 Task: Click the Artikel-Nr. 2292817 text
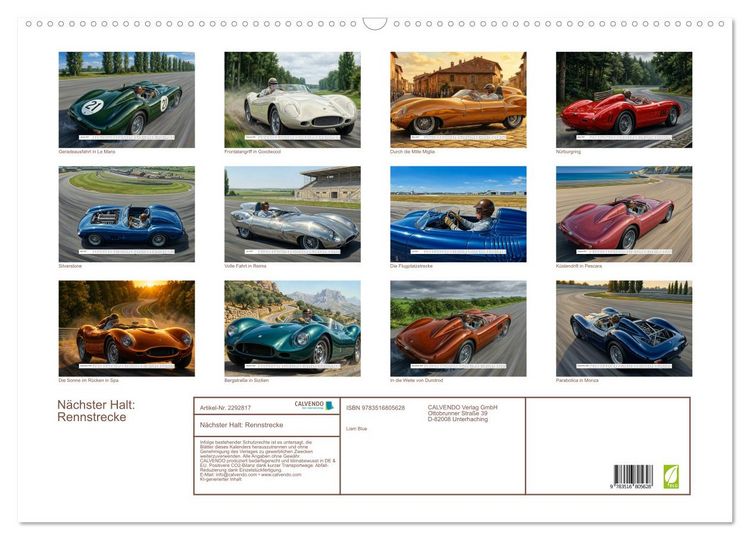(225, 408)
